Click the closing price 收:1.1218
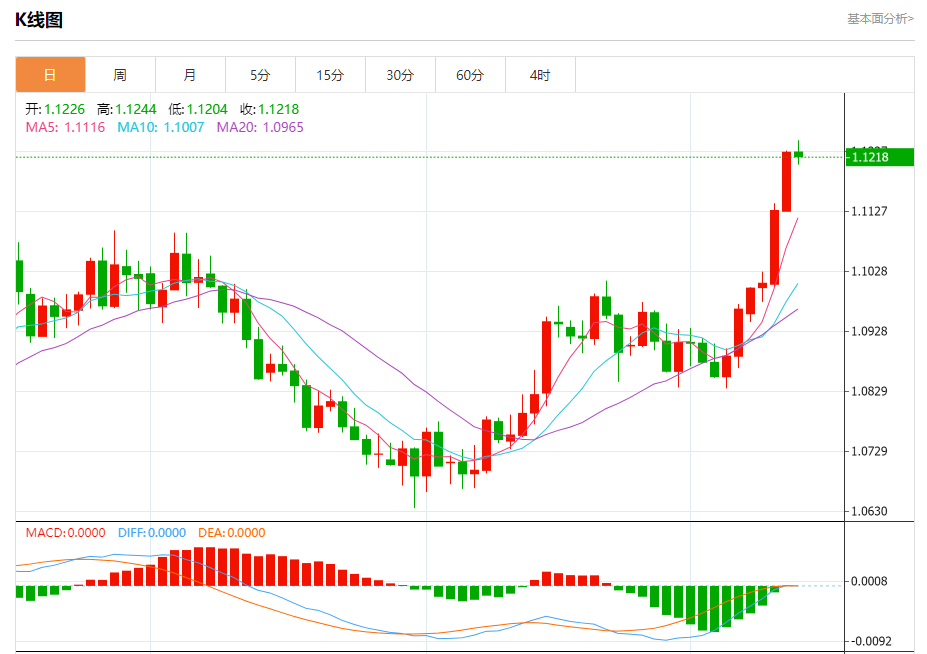The height and width of the screenshot is (654, 927). coord(270,109)
